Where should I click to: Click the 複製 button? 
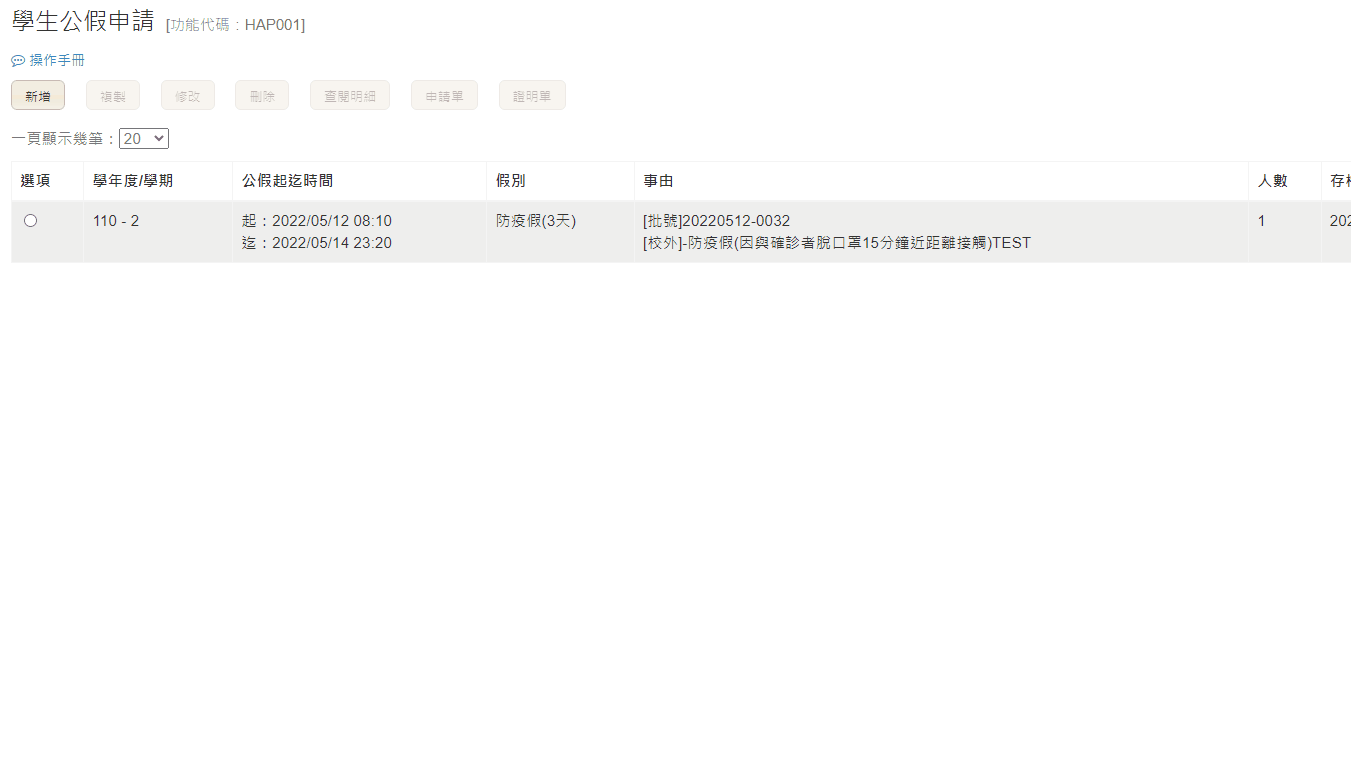(x=113, y=96)
